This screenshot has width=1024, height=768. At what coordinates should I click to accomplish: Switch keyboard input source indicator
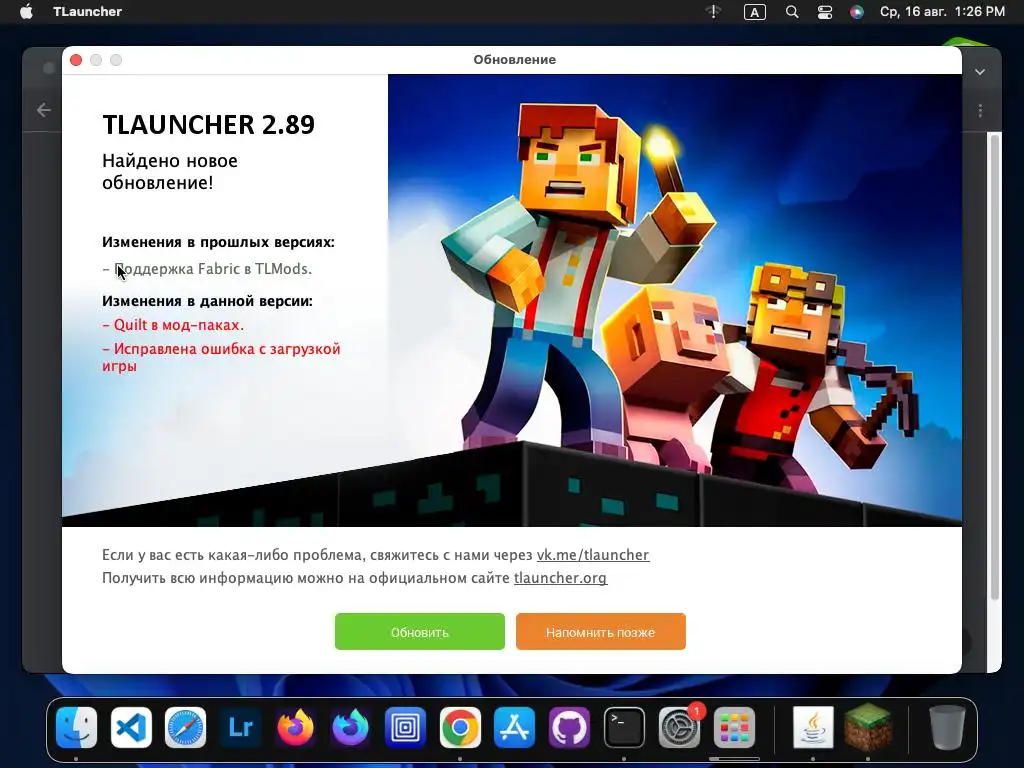tap(754, 12)
